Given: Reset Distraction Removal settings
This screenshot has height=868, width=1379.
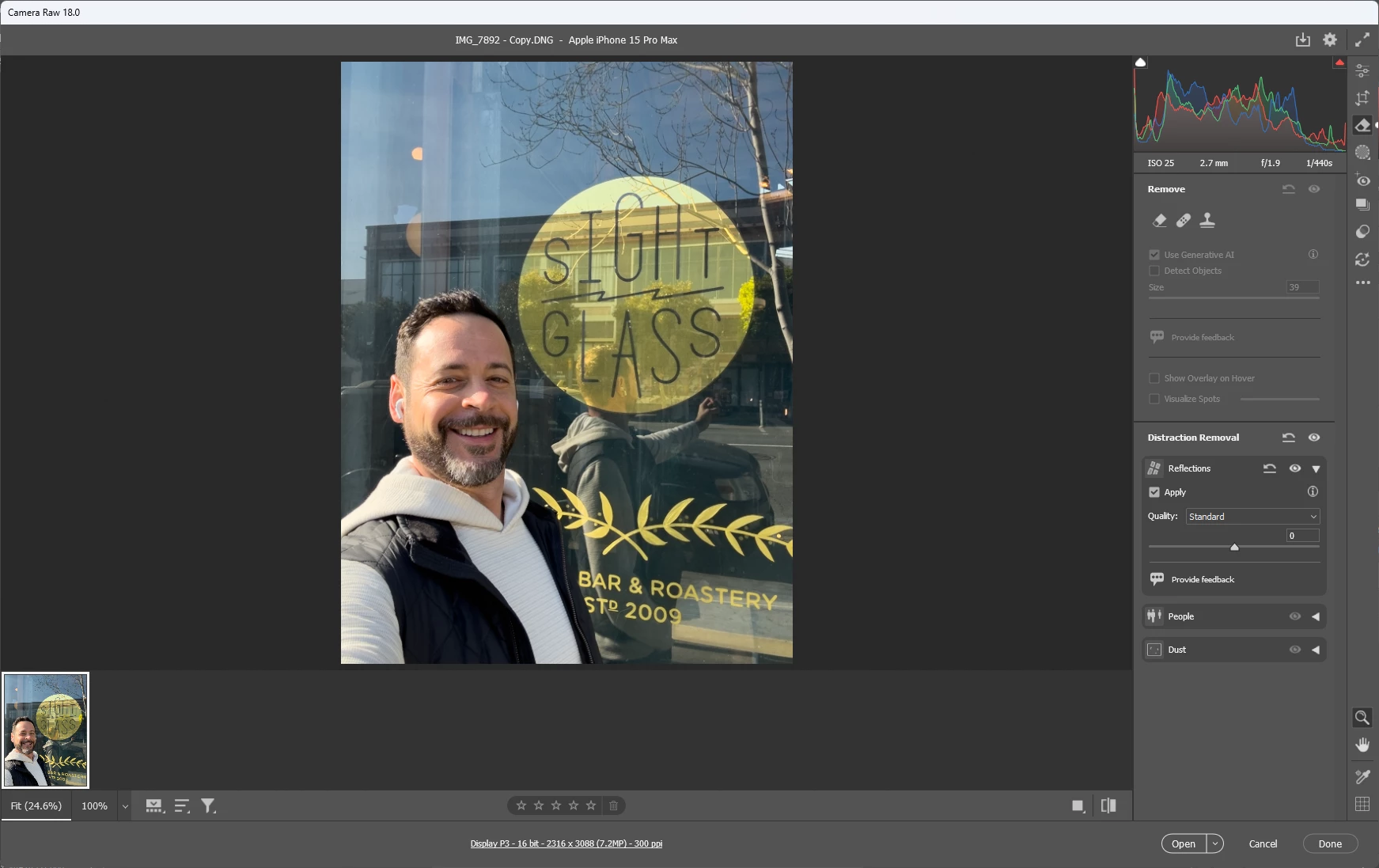Looking at the screenshot, I should click(1289, 438).
